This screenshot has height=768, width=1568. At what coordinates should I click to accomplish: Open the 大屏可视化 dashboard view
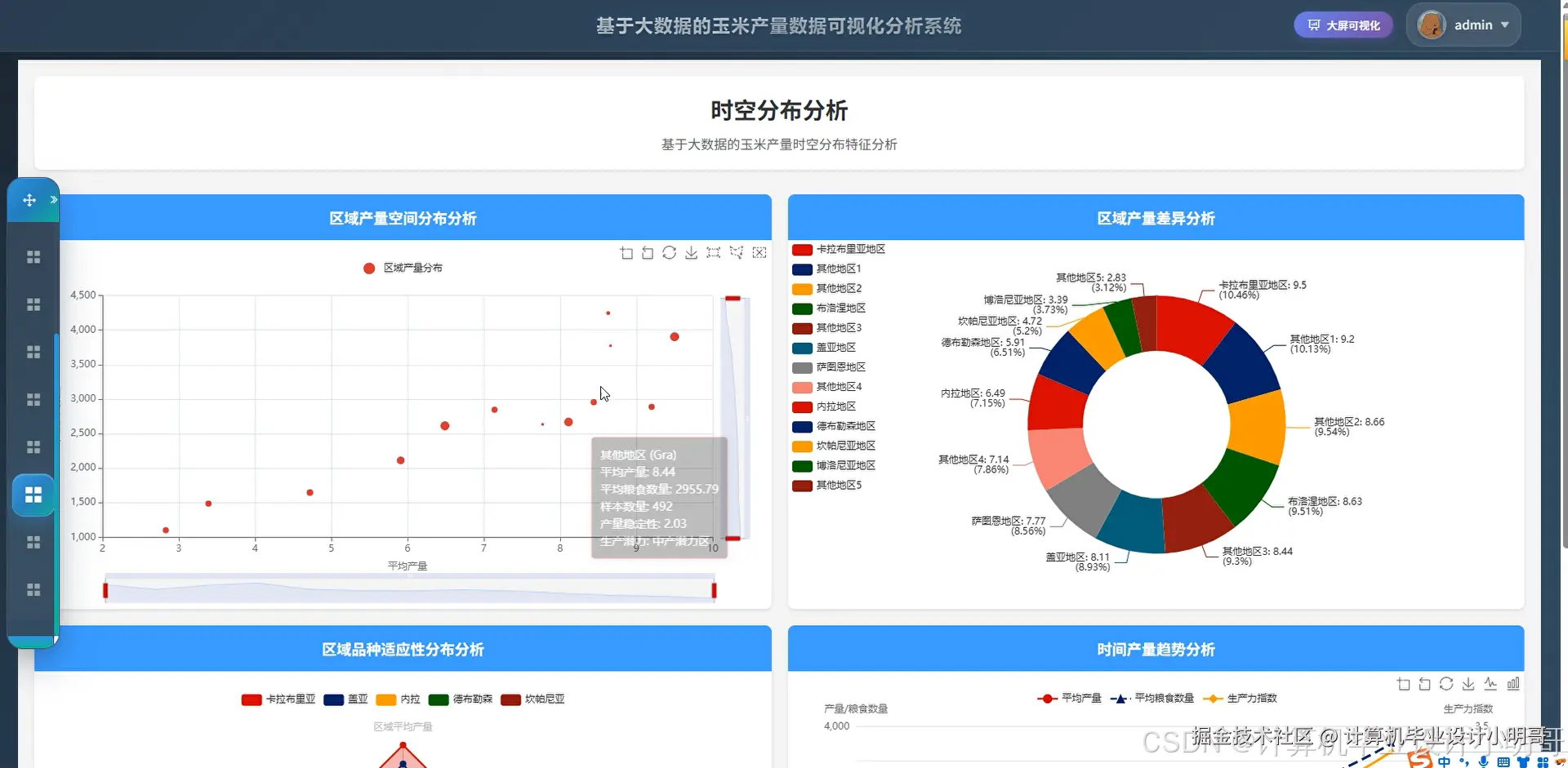(x=1342, y=24)
